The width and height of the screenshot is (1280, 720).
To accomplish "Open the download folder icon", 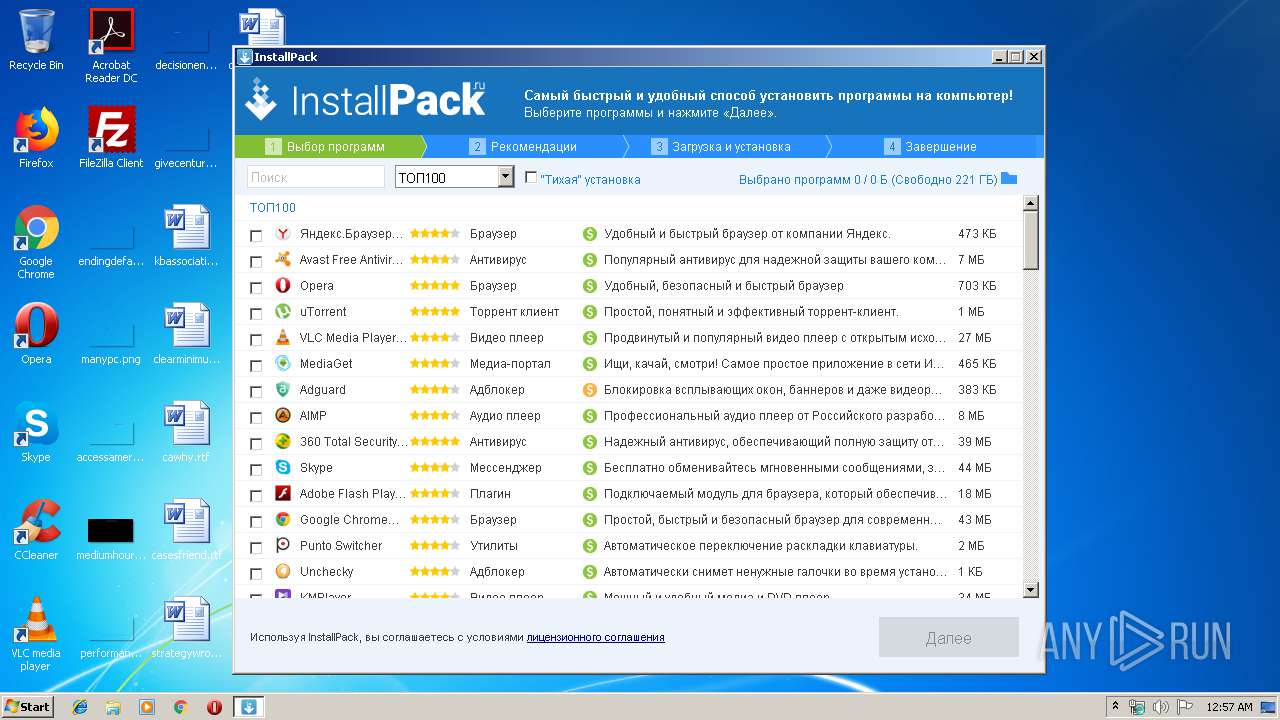I will 1009,178.
